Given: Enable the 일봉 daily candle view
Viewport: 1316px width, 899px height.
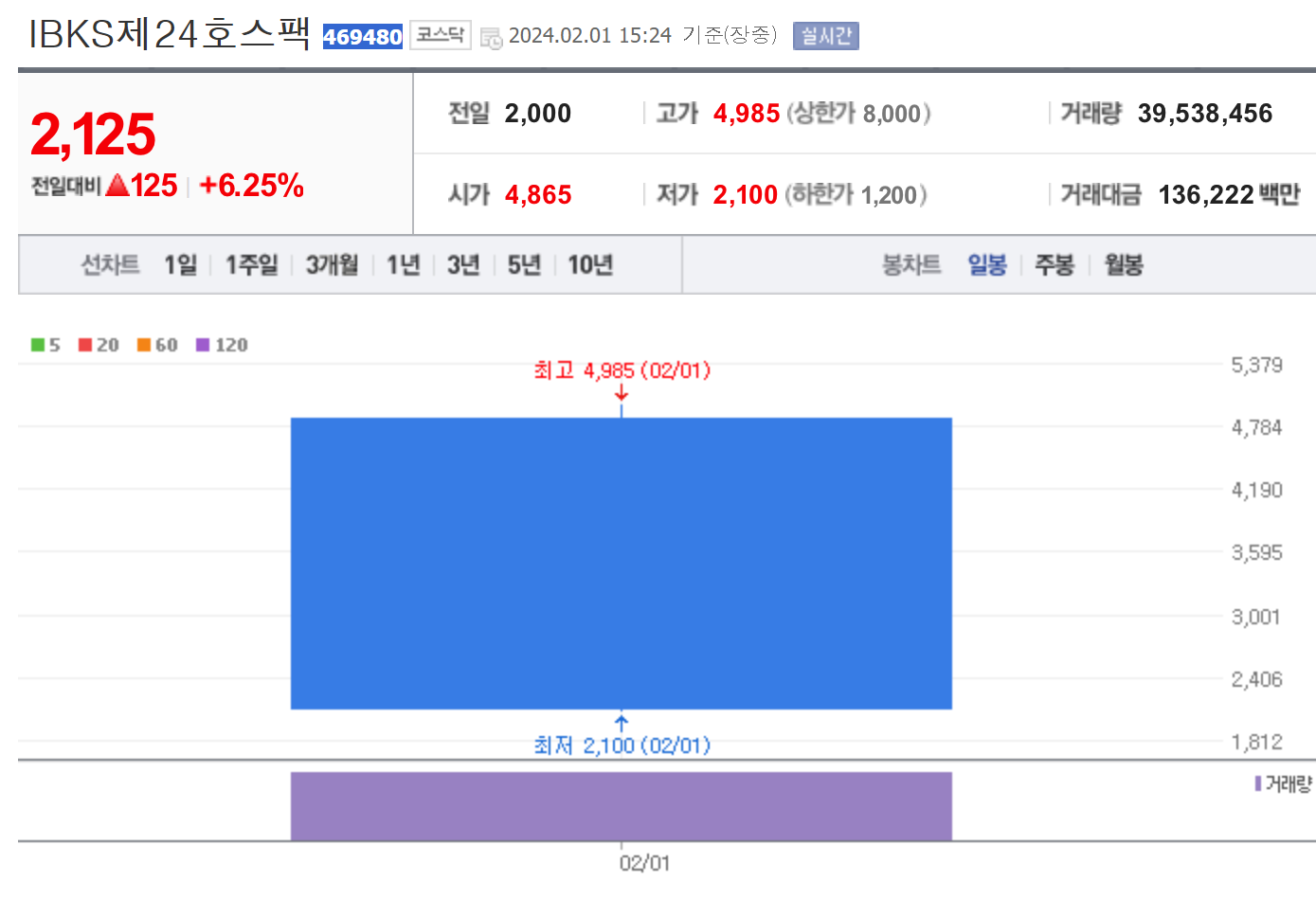Looking at the screenshot, I should pyautogui.click(x=987, y=265).
